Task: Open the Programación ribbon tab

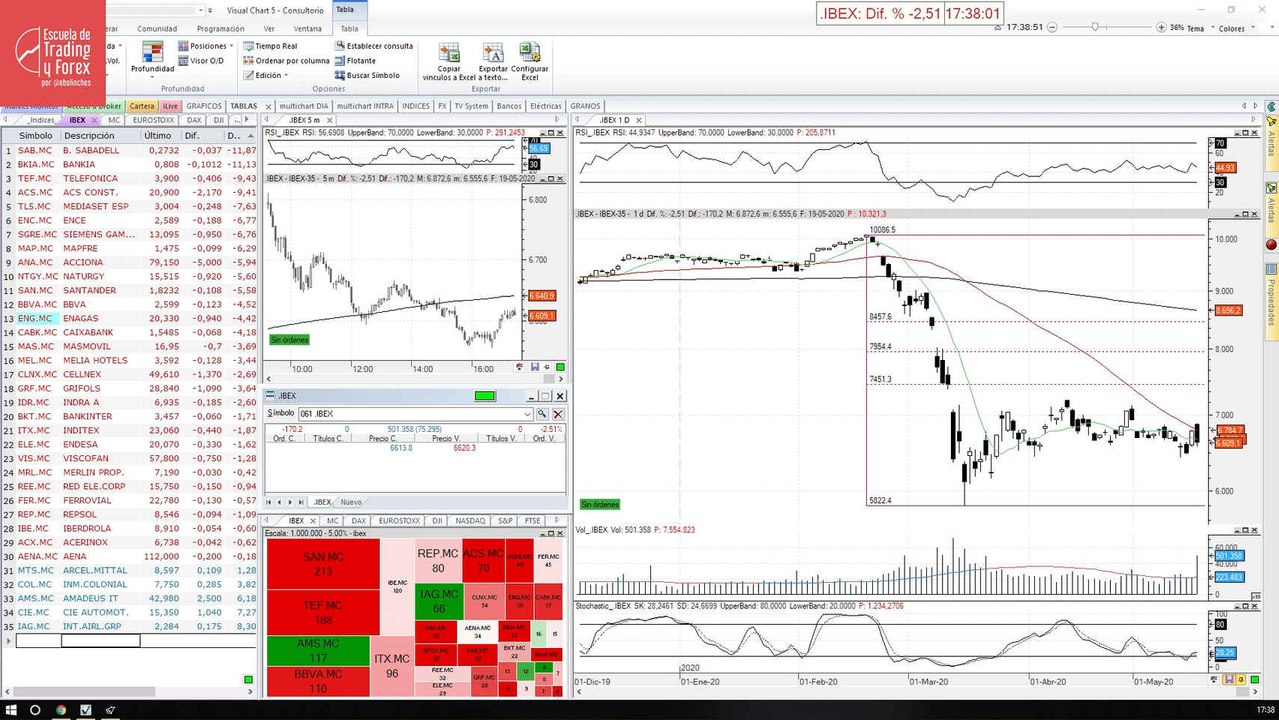Action: 220,29
